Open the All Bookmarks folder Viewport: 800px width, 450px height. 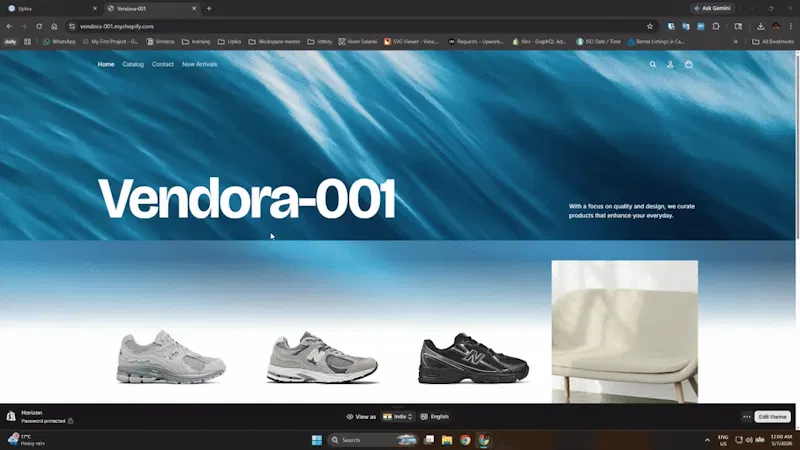pos(772,42)
